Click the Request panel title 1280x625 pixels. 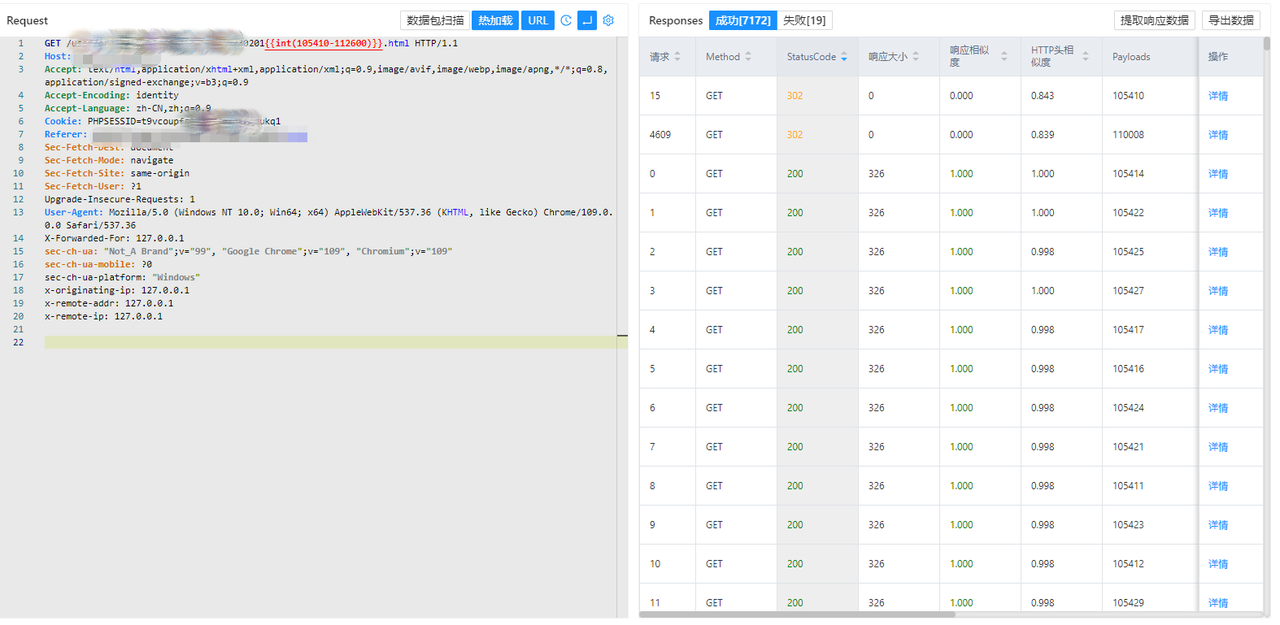coord(27,20)
